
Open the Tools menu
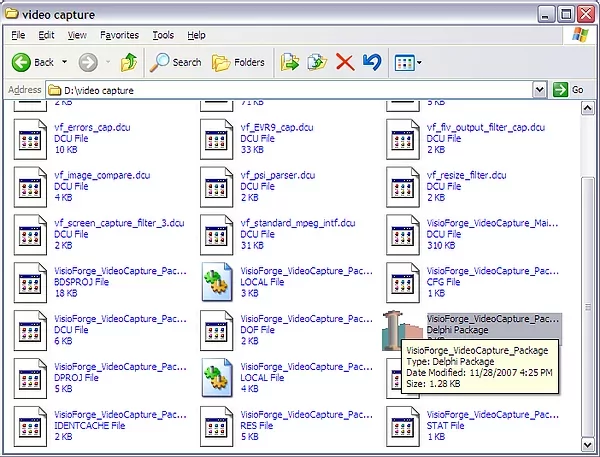pos(162,35)
